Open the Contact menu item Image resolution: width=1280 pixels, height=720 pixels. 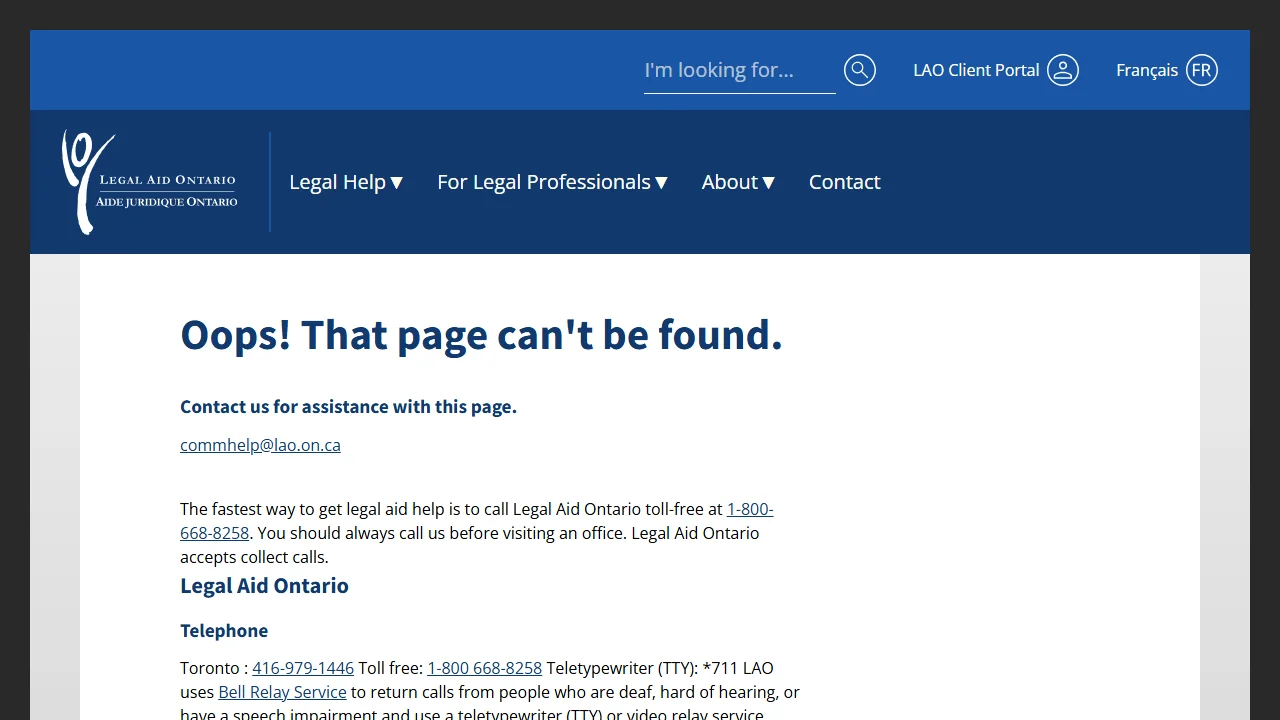844,182
